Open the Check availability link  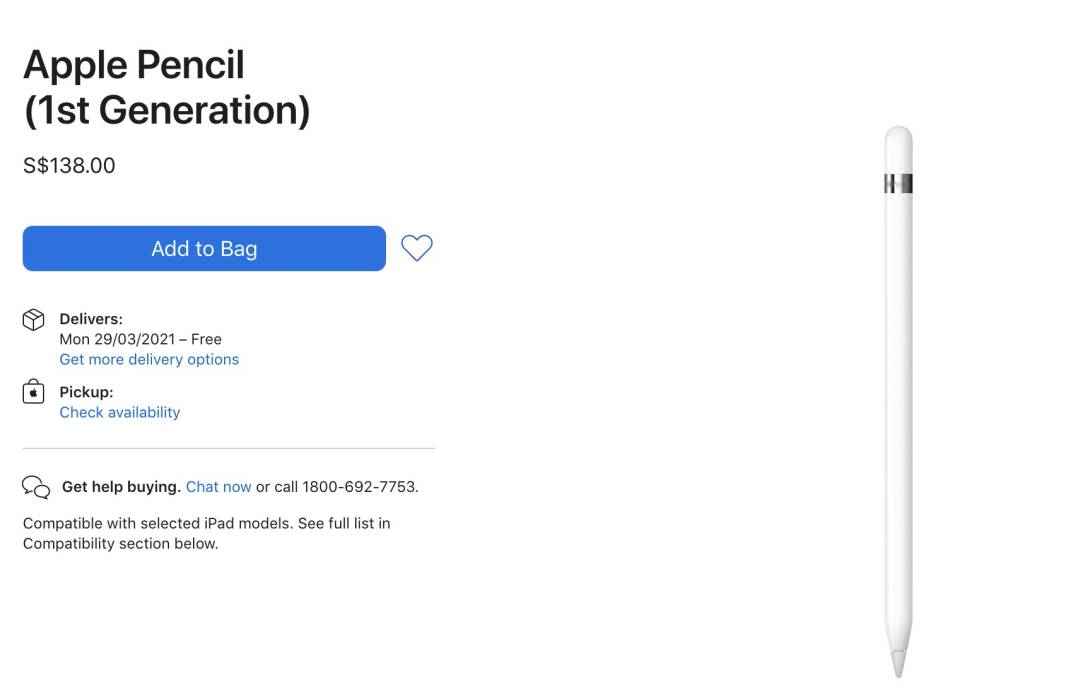(x=120, y=412)
